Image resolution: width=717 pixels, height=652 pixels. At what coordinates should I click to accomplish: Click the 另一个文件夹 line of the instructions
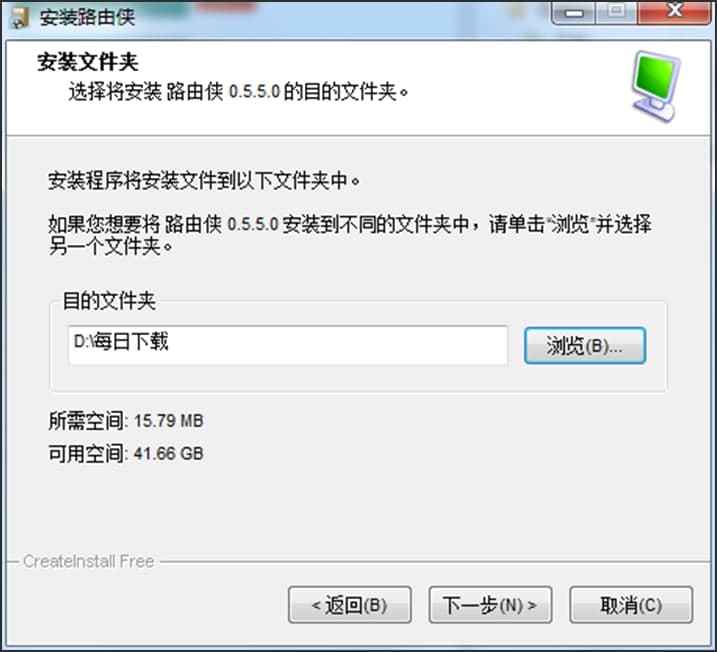point(110,247)
